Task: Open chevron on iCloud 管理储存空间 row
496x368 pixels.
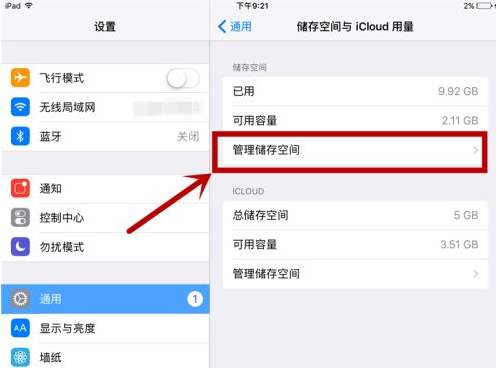Action: (x=476, y=274)
